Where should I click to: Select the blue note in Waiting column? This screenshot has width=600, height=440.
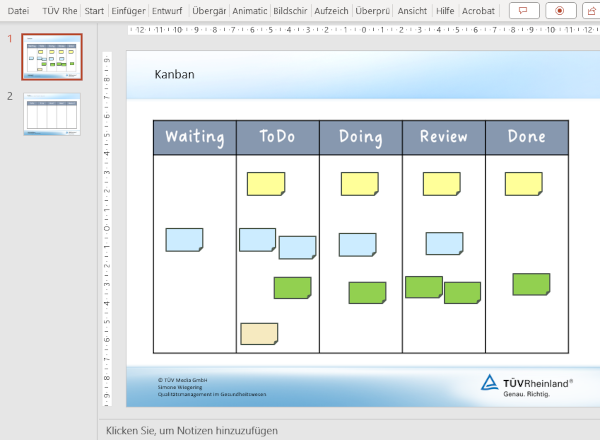[184, 239]
